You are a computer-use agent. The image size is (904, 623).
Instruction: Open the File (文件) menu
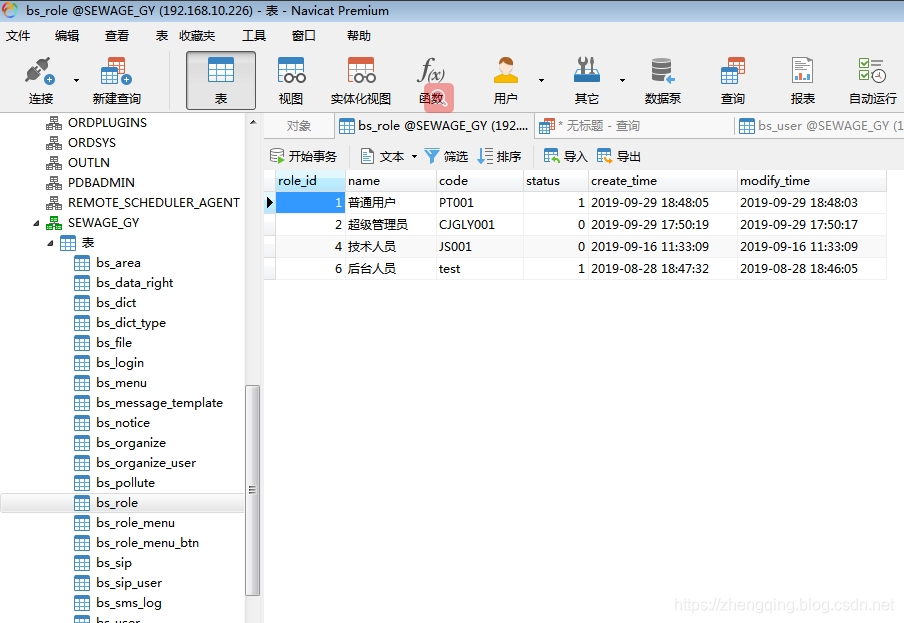coord(17,36)
